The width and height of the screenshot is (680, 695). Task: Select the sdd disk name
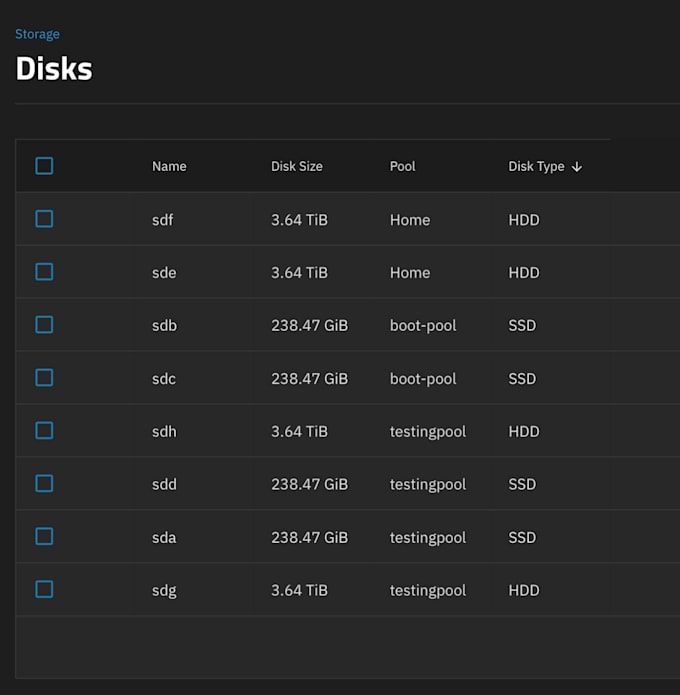[164, 484]
